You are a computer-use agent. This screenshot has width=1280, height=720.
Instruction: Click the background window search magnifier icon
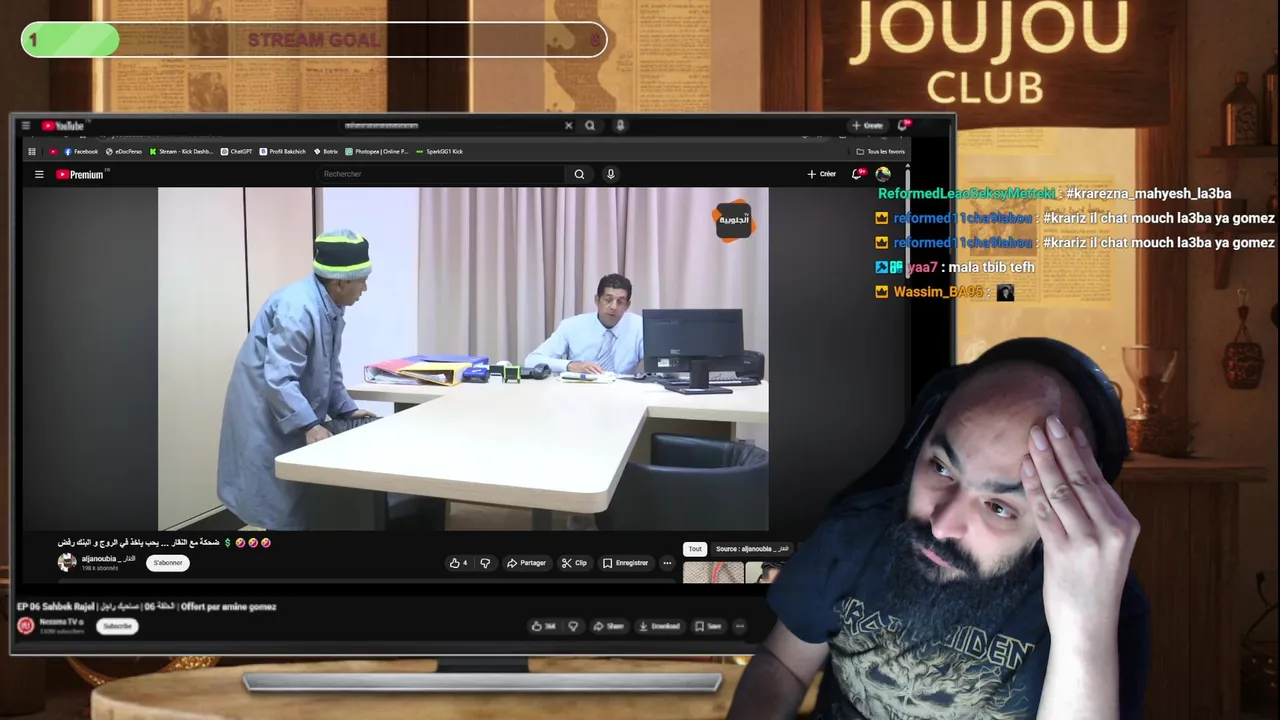[590, 126]
